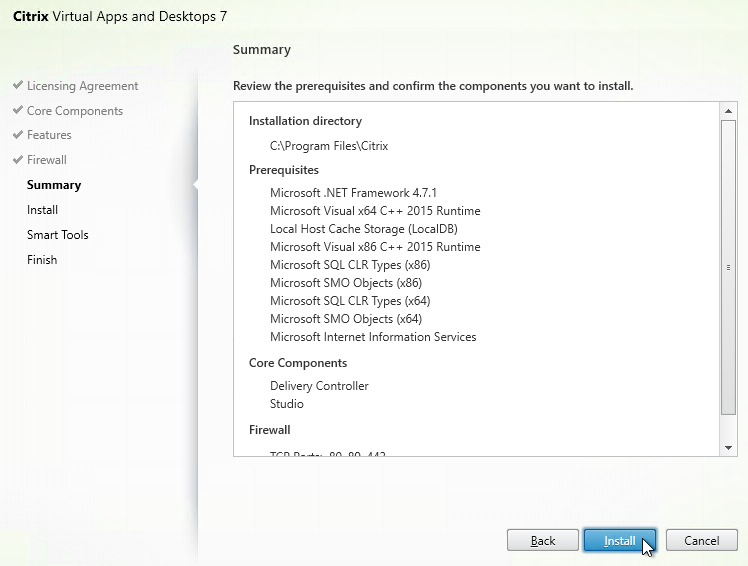The height and width of the screenshot is (566, 748).
Task: Click the Installation directory heading
Action: tap(305, 121)
